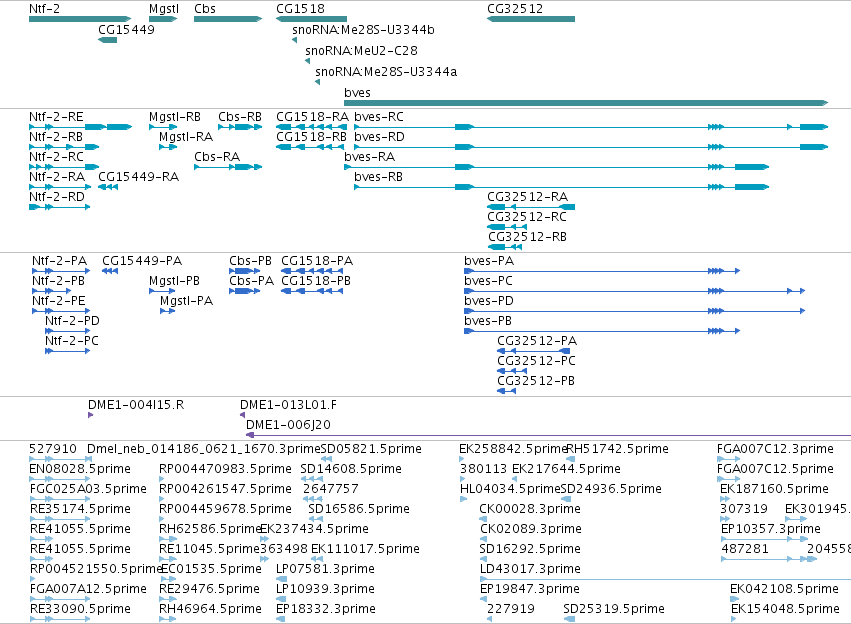The image size is (851, 624).
Task: Open transcript label Ntf-2-RB
Action: (56, 137)
